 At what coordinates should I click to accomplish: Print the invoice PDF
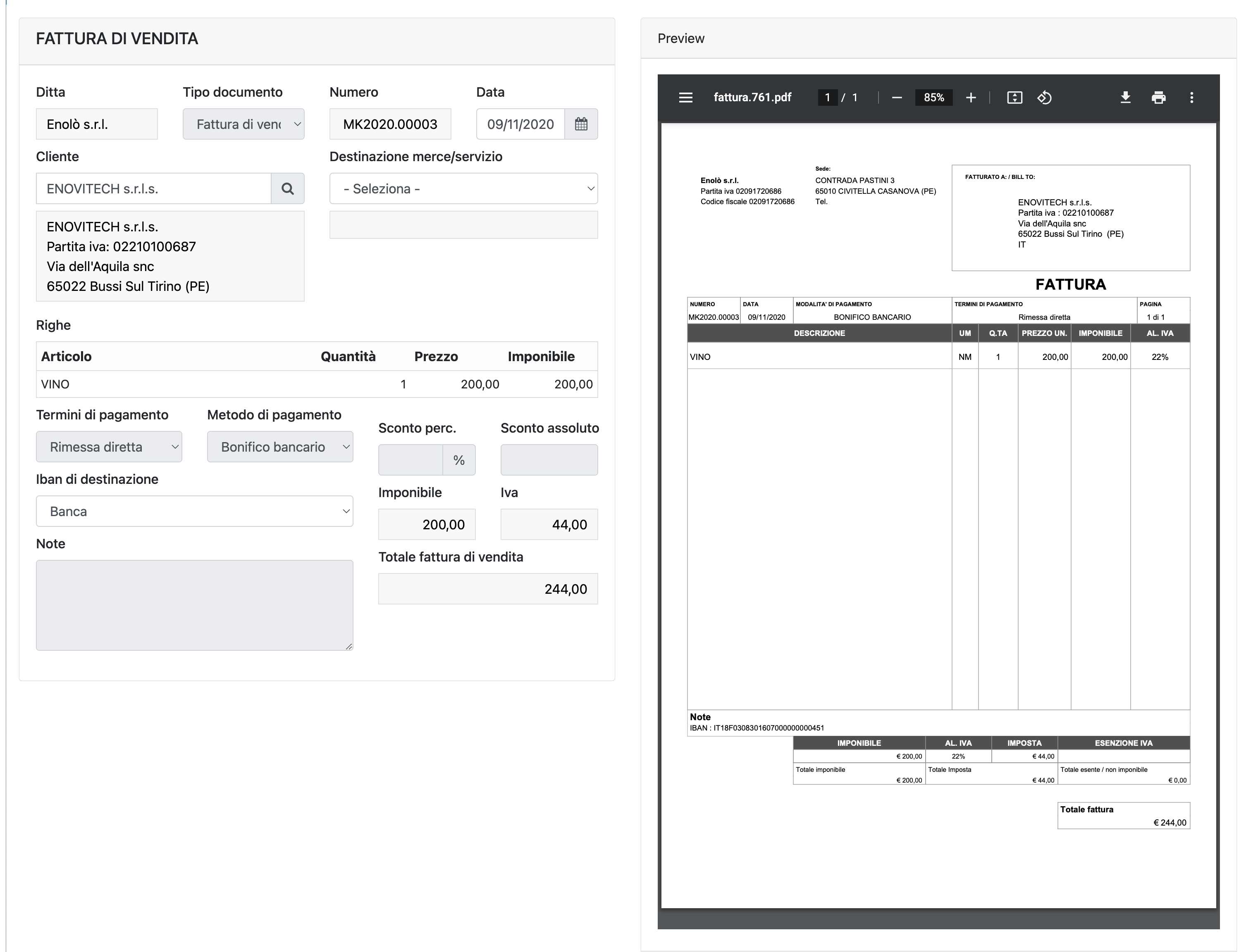pos(1158,98)
